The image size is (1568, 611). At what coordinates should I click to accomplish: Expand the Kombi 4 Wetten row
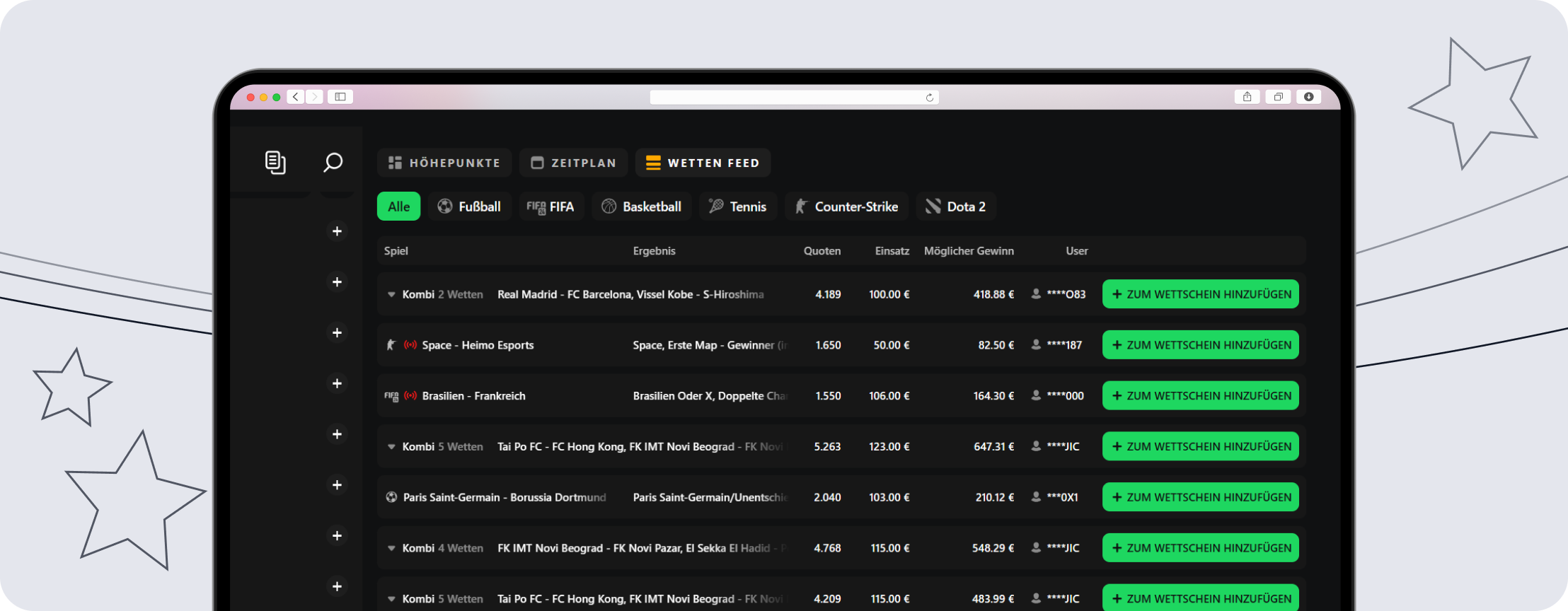click(x=391, y=549)
